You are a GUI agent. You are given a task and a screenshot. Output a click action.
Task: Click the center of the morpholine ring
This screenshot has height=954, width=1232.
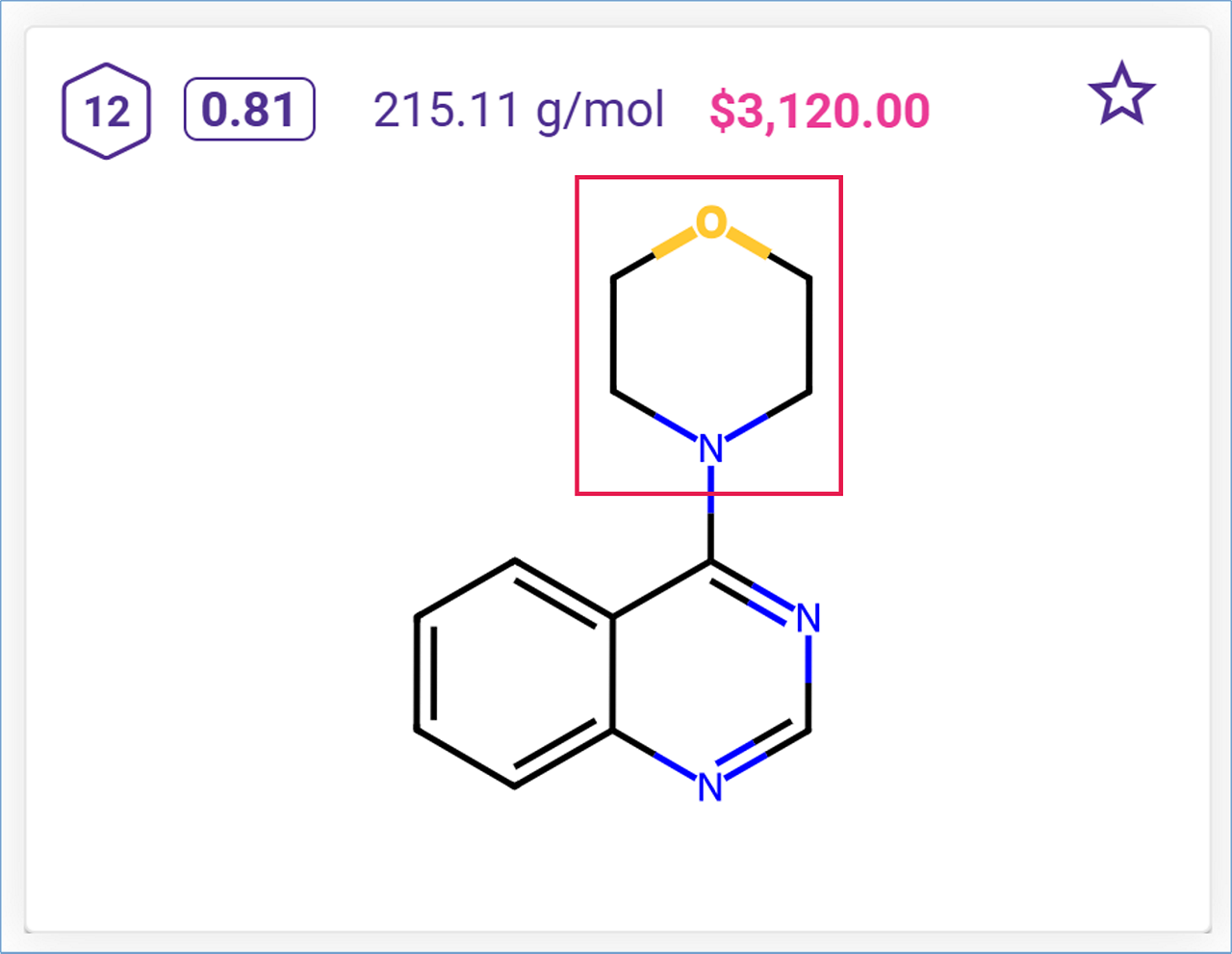pos(710,335)
